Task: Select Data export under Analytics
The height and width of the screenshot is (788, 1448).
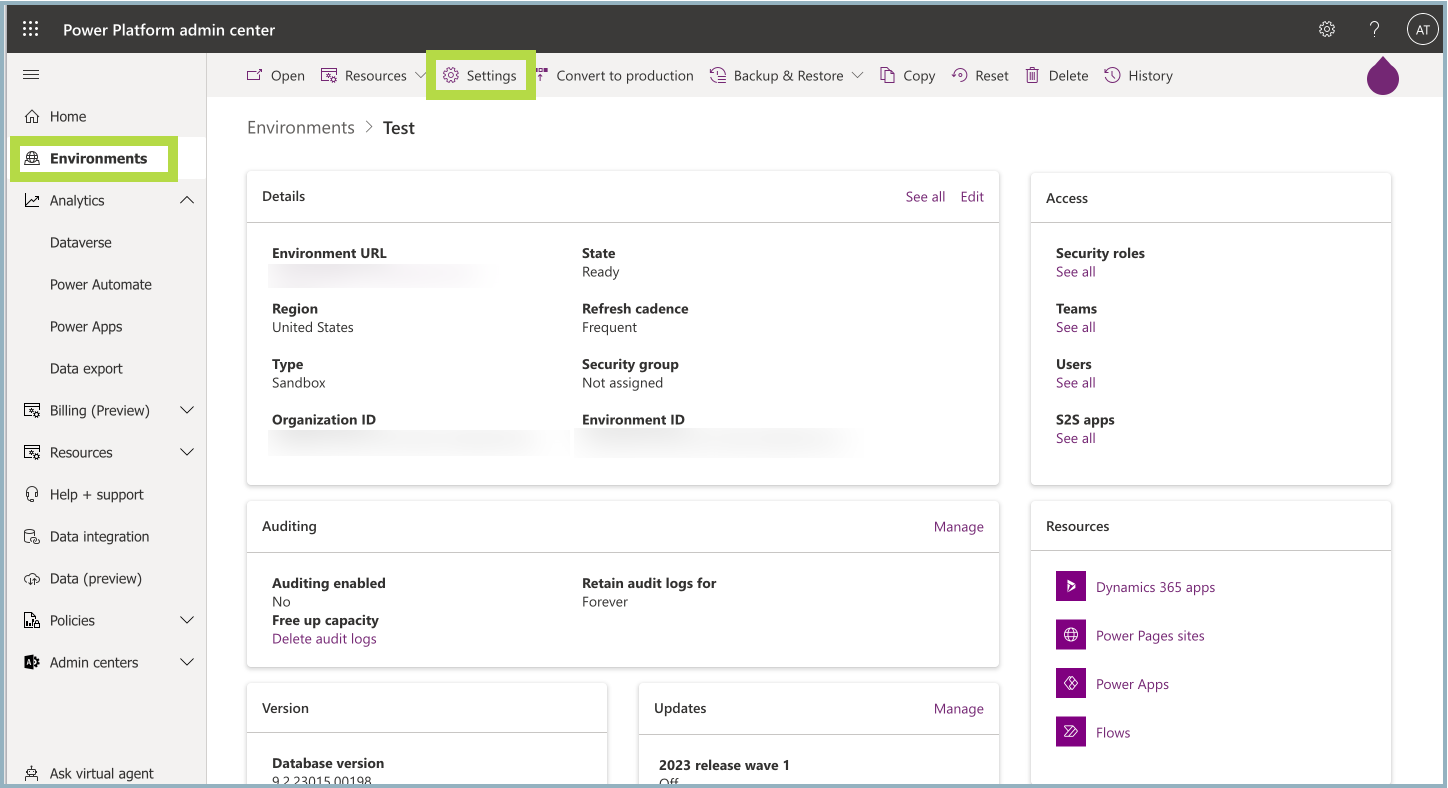Action: (x=86, y=369)
